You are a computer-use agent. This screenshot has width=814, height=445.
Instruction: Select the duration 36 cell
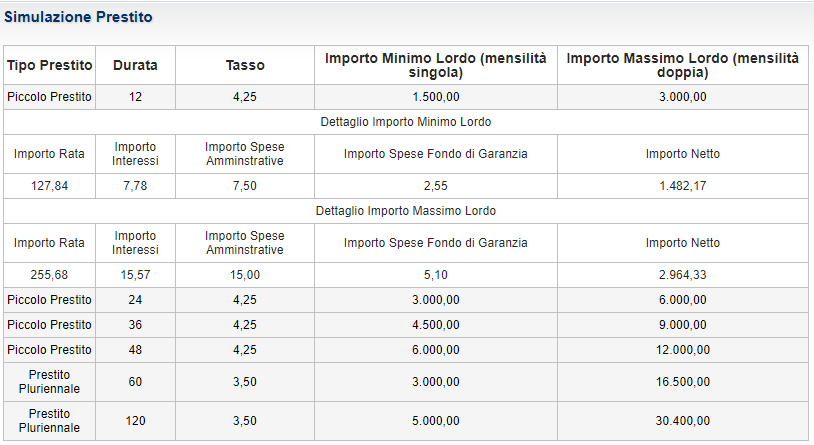[135, 325]
